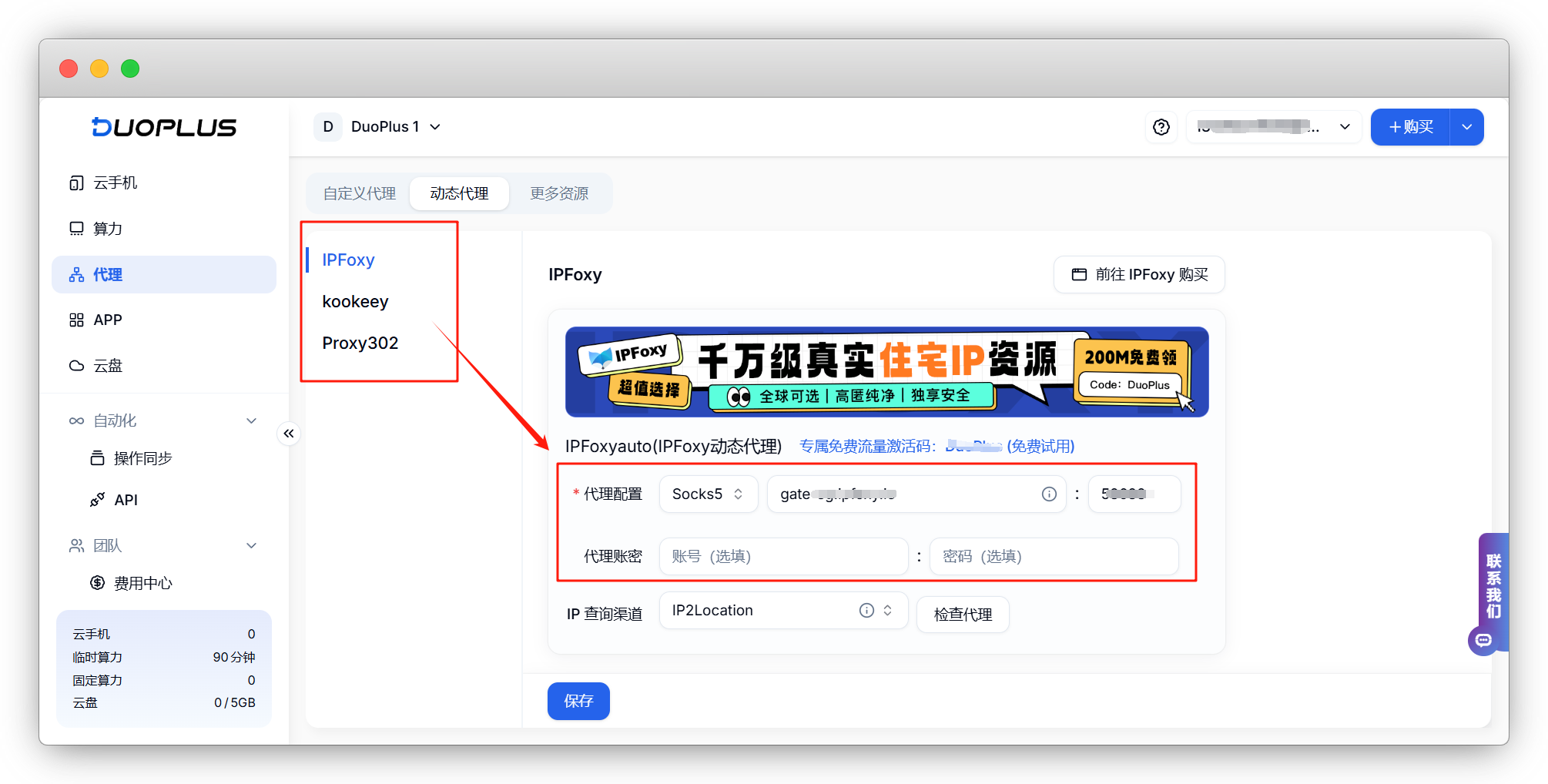Collapse the sidebar with double-chevron button

click(x=289, y=434)
